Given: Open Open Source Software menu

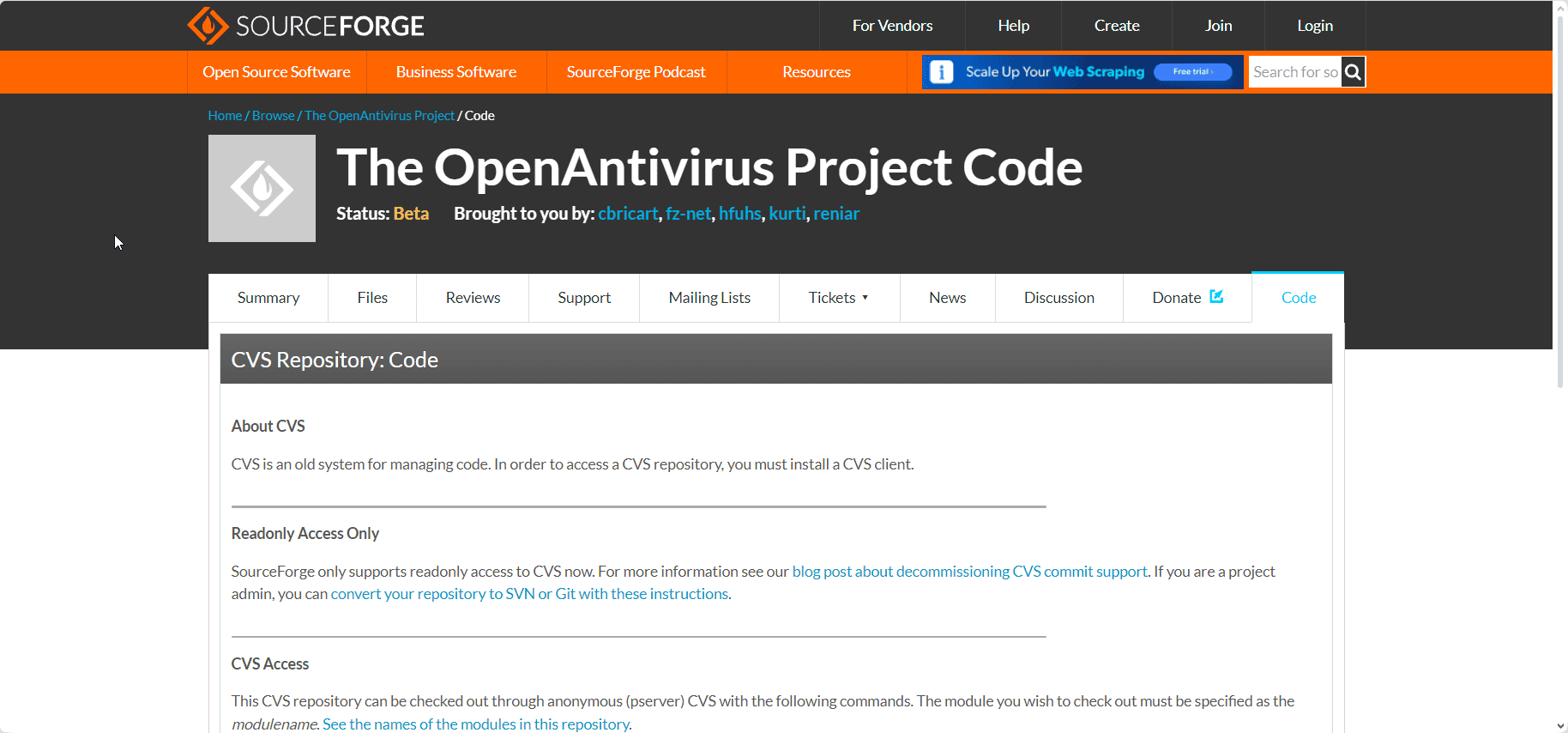Looking at the screenshot, I should pos(276,72).
